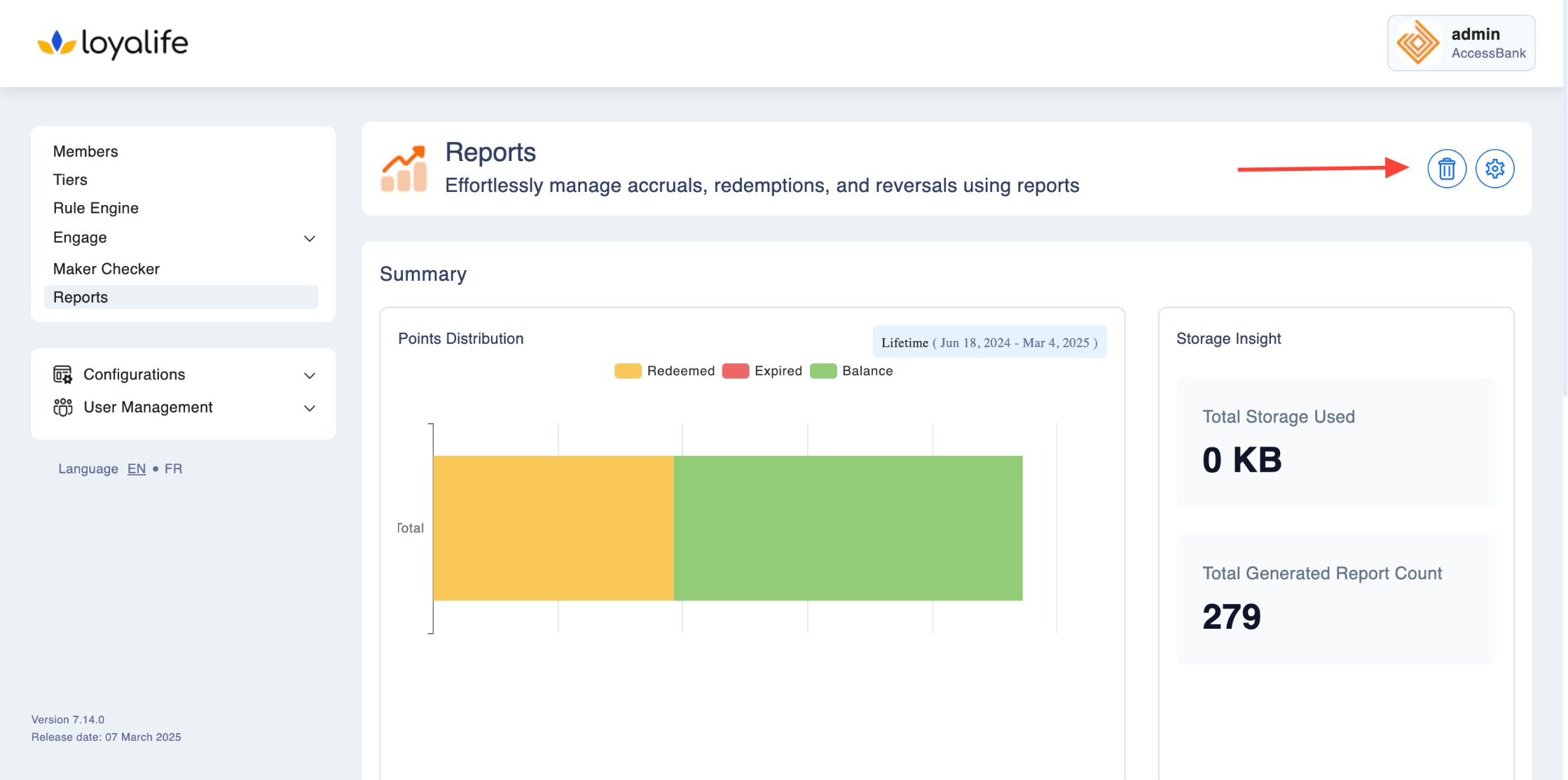Click the User Management people icon
This screenshot has width=1568, height=780.
pos(62,408)
